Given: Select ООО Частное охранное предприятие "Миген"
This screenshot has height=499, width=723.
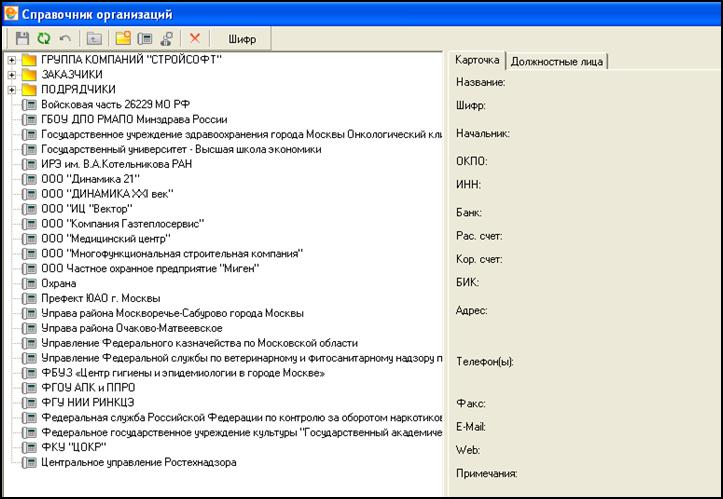Looking at the screenshot, I should point(150,268).
